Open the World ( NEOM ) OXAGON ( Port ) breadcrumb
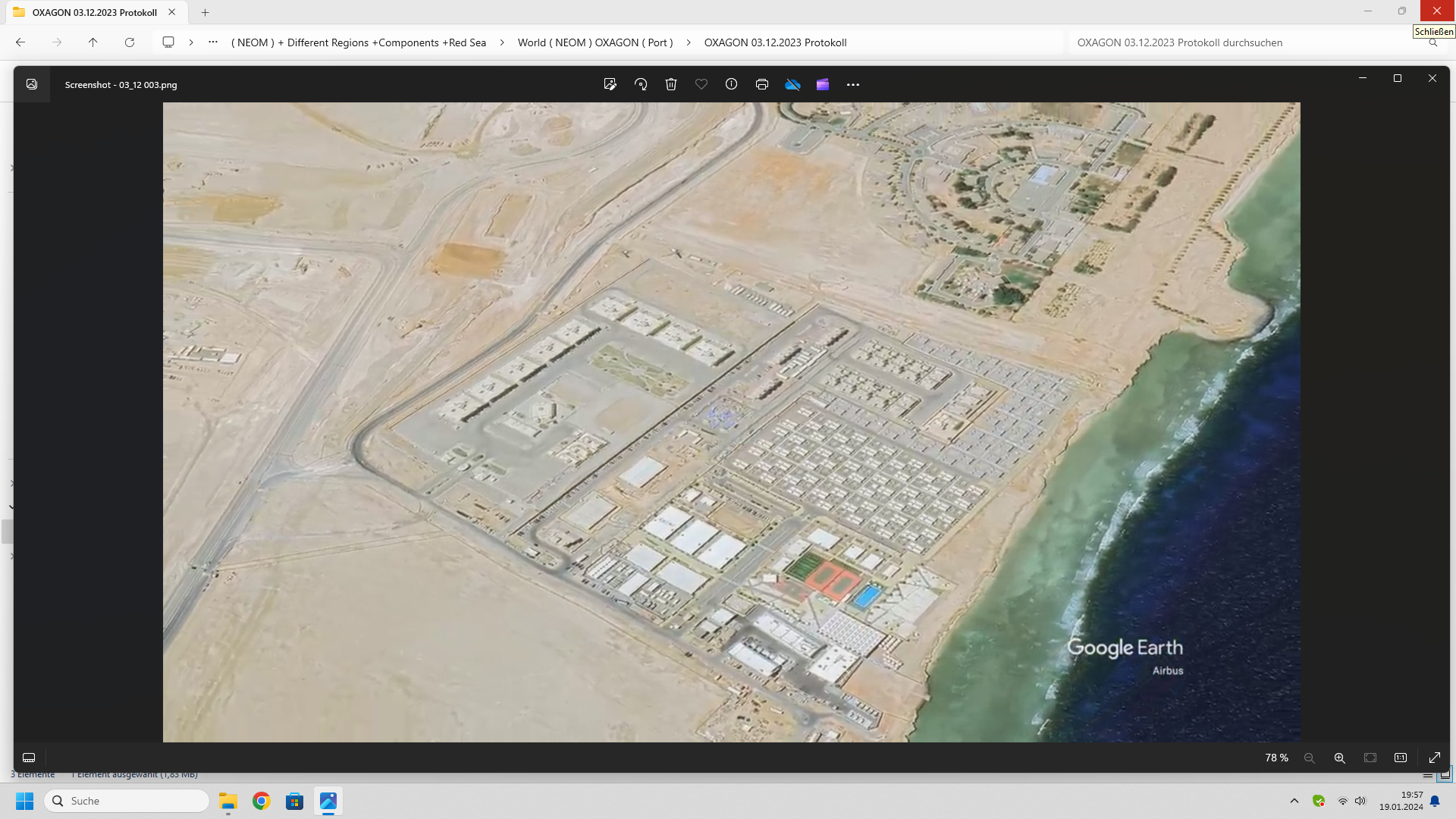 click(x=595, y=42)
